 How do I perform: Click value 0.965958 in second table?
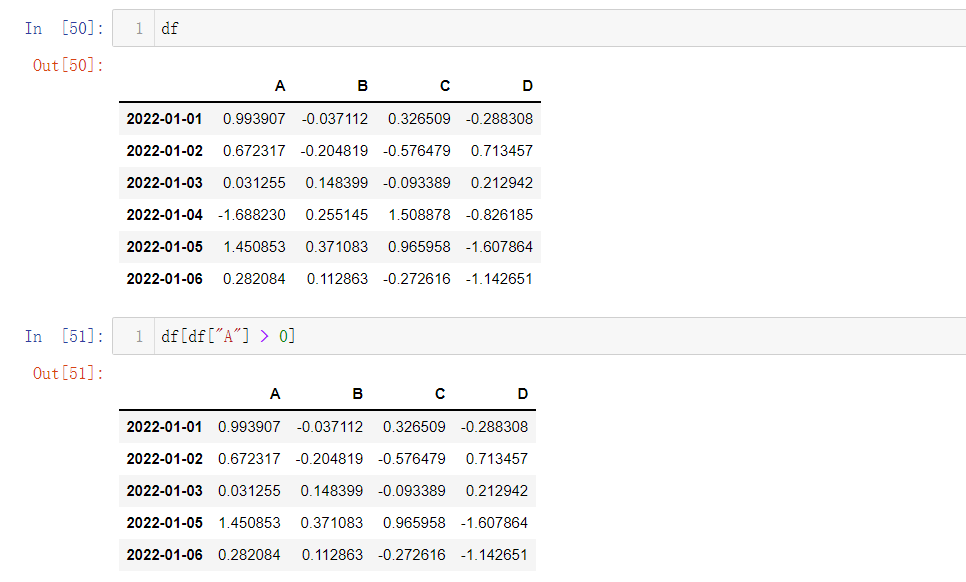click(x=415, y=523)
